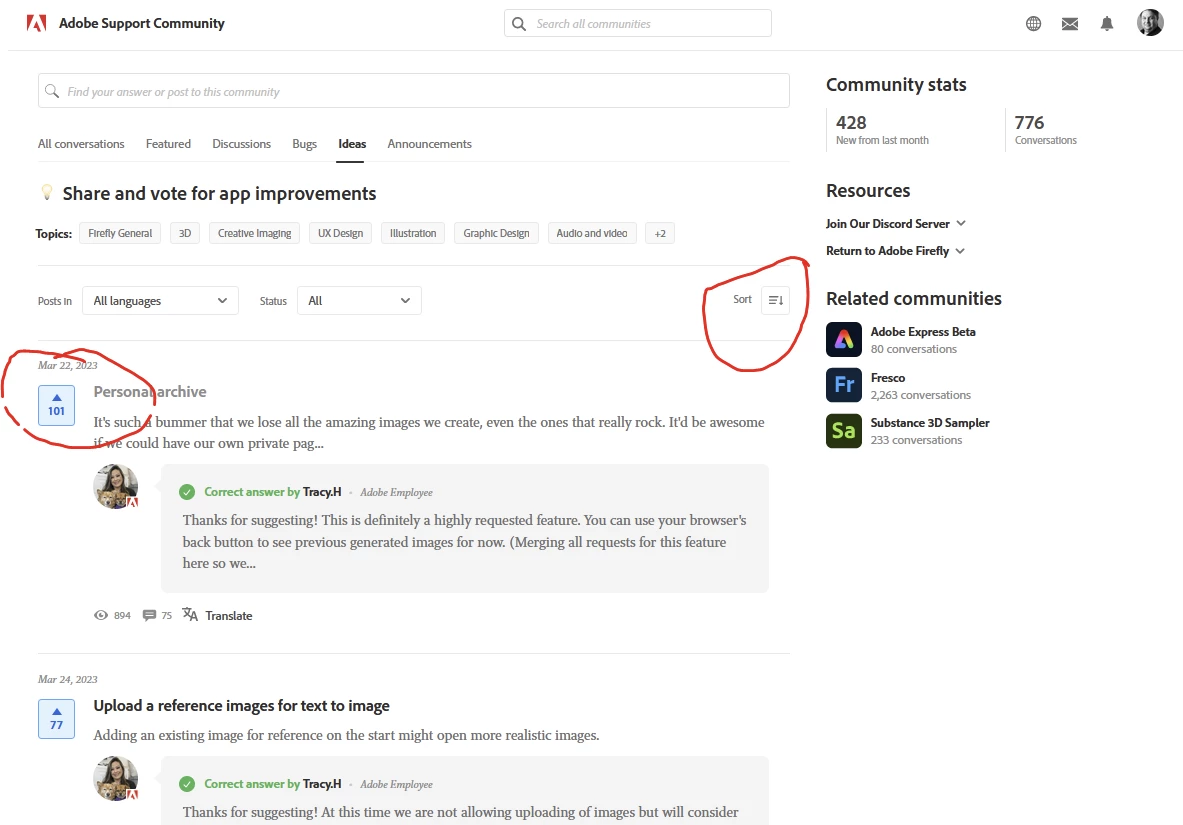Open Adobe Express Beta community link

tap(923, 331)
